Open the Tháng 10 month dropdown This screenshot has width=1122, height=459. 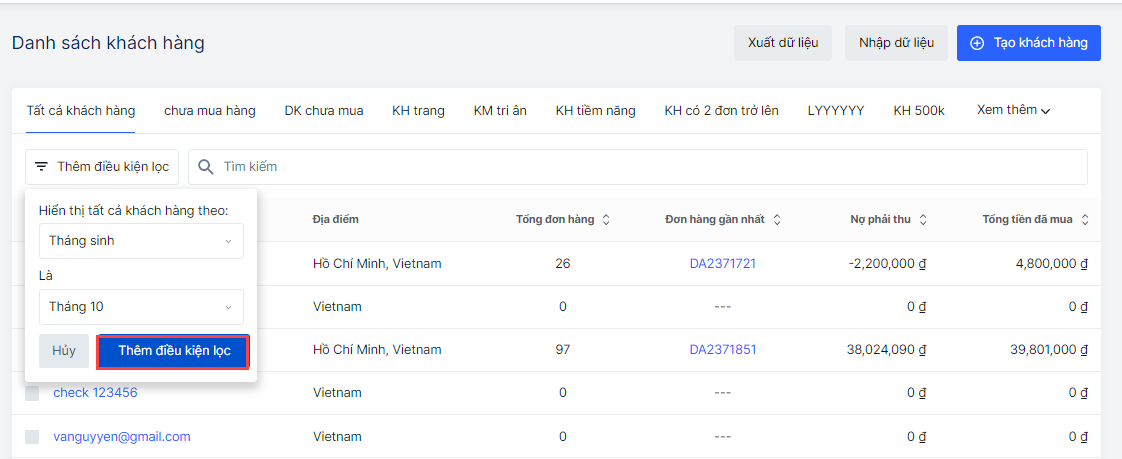(141, 307)
